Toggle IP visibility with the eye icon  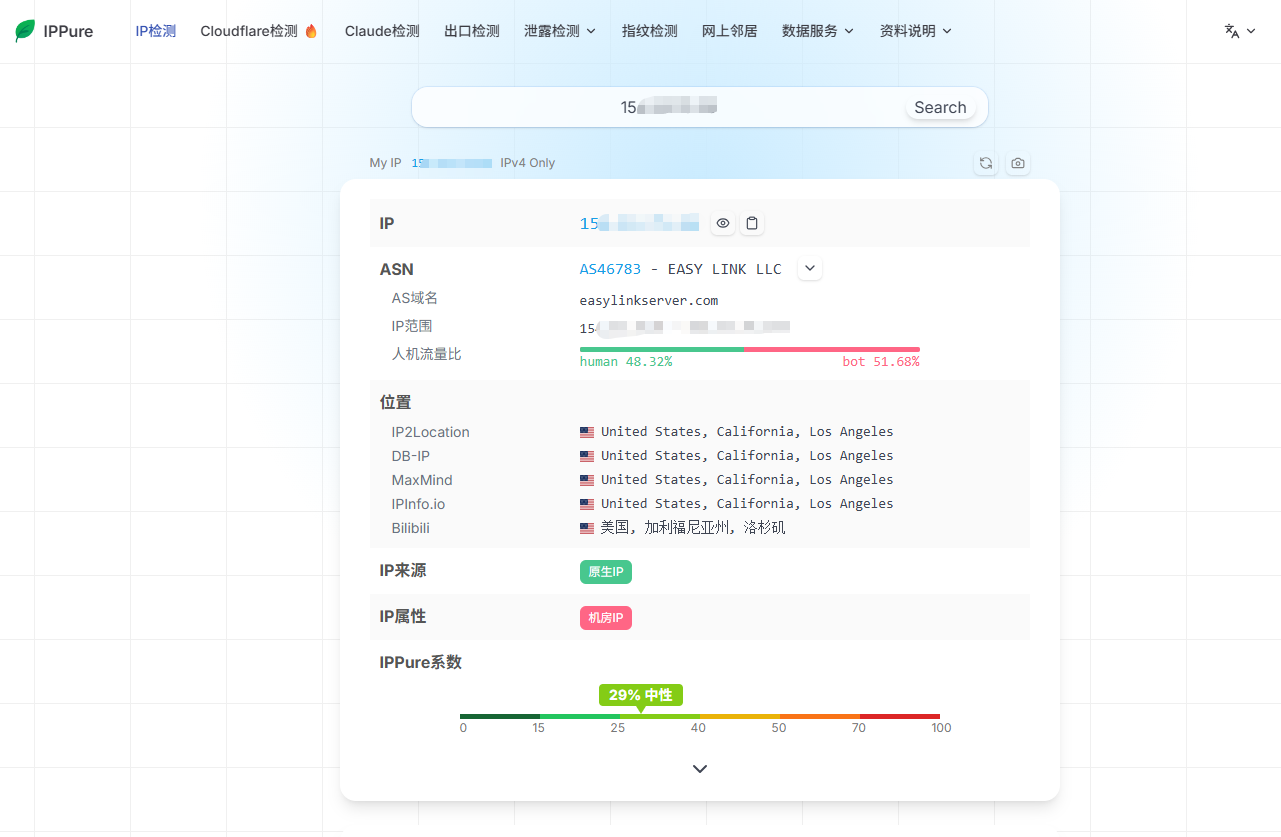(723, 223)
